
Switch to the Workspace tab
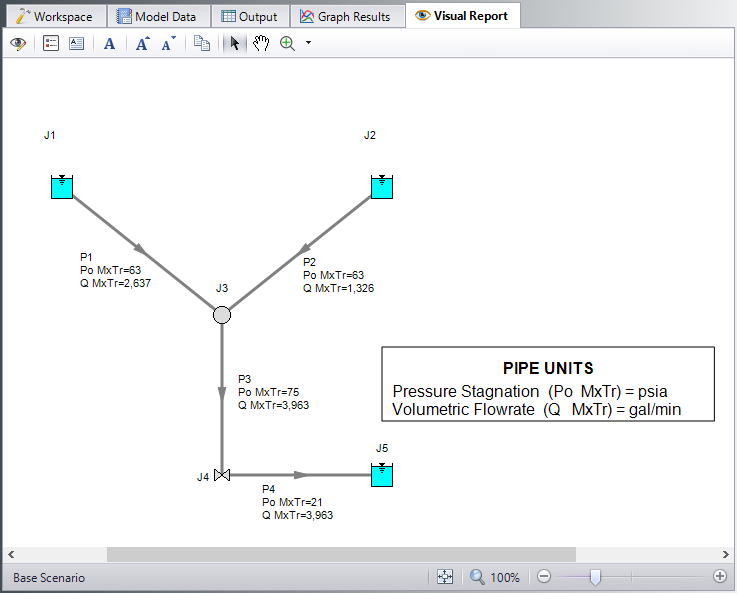[x=54, y=16]
